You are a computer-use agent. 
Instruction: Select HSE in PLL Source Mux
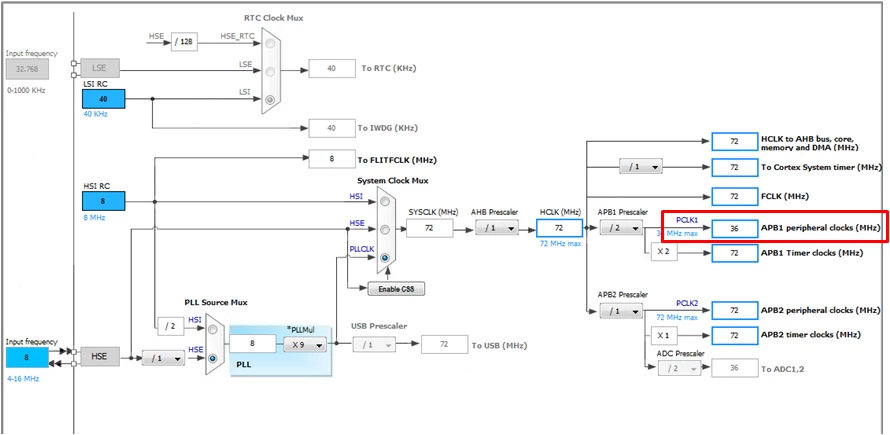click(213, 358)
